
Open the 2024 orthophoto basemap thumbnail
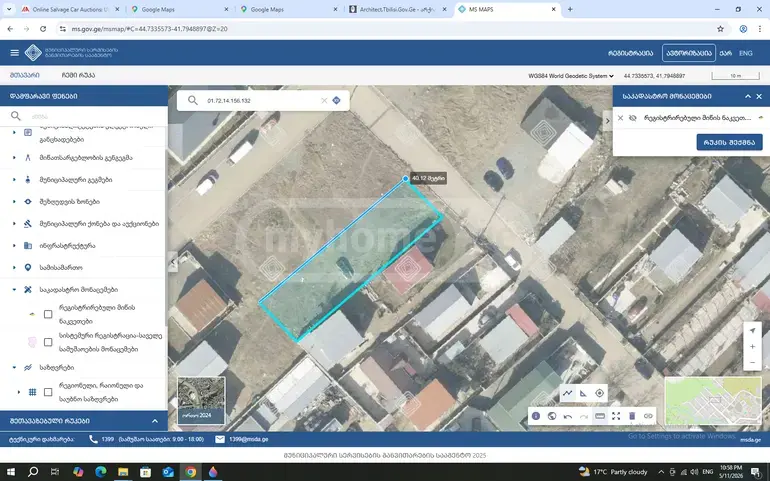point(201,400)
